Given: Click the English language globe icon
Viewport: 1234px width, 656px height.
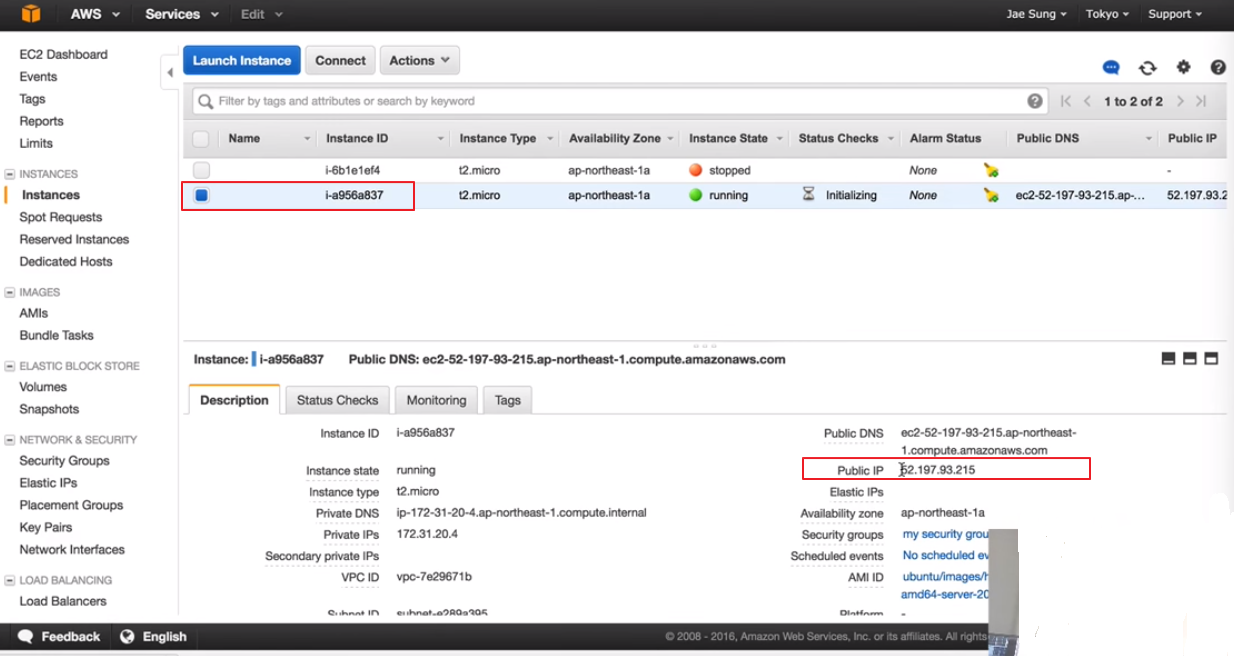Looking at the screenshot, I should click(x=127, y=636).
